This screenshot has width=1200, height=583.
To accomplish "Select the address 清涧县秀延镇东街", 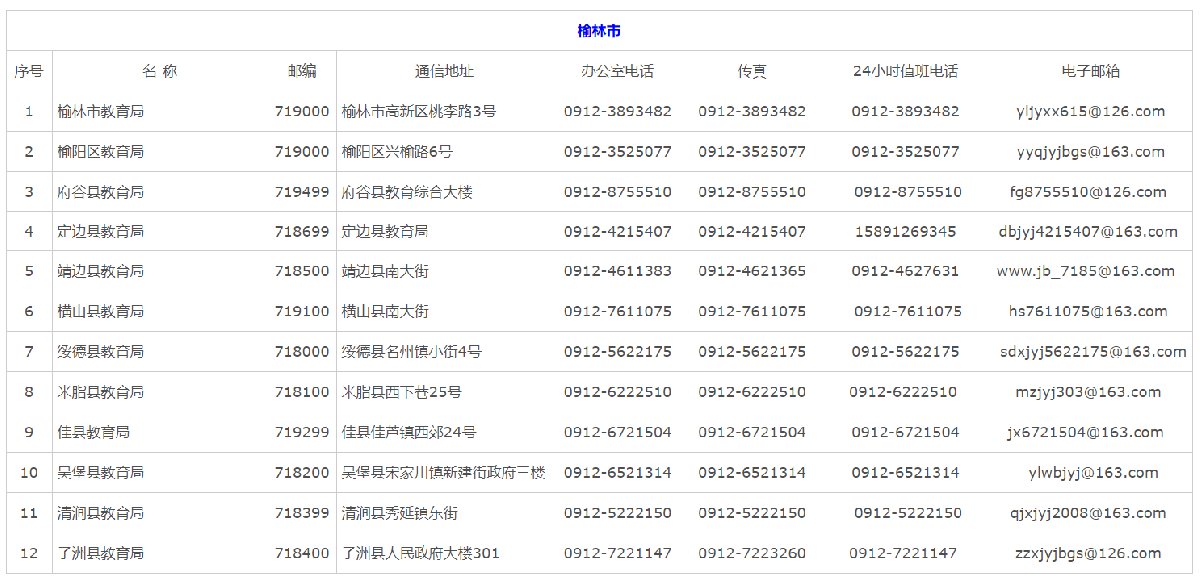I will [x=400, y=513].
